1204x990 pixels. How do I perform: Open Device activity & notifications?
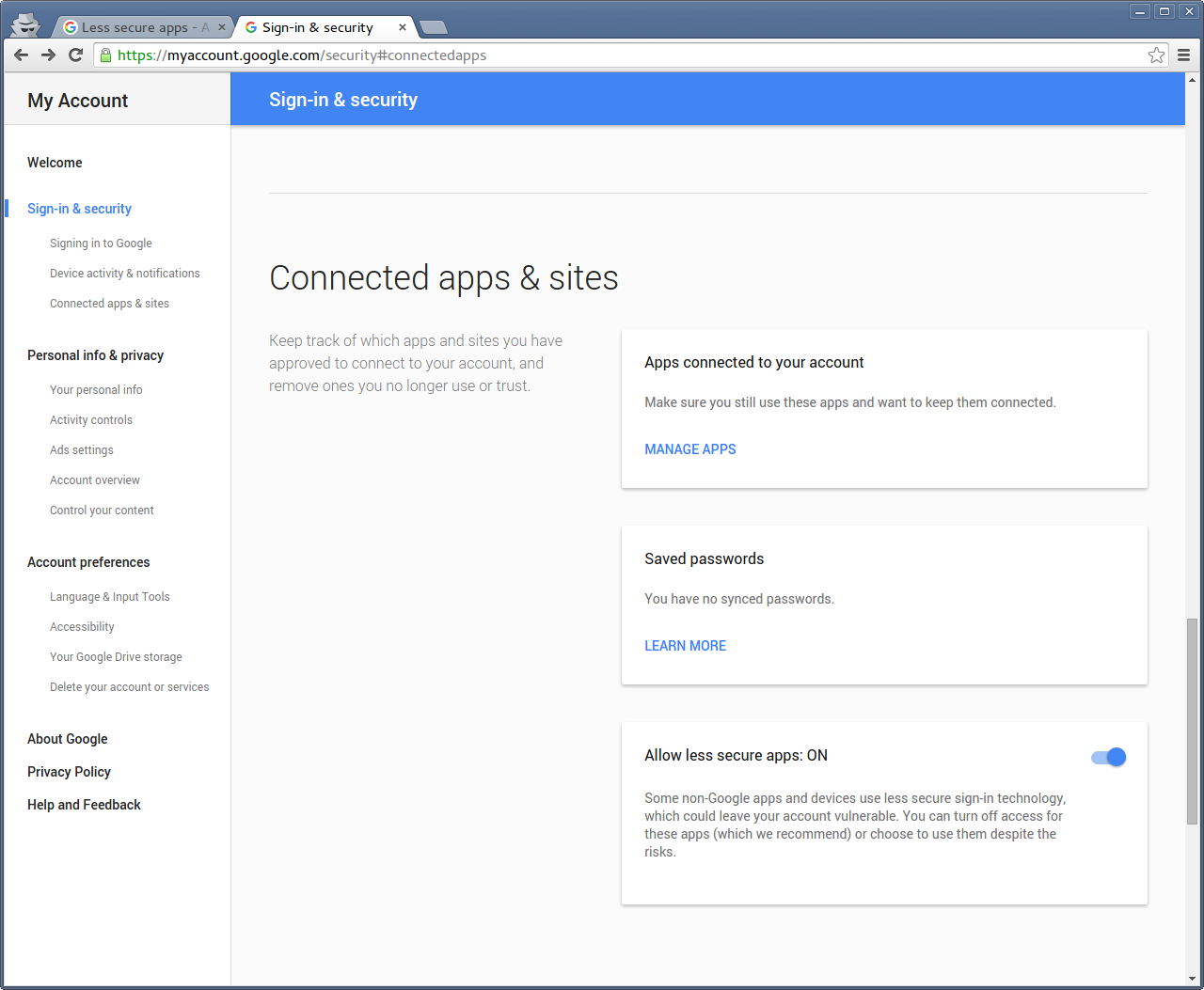point(125,274)
